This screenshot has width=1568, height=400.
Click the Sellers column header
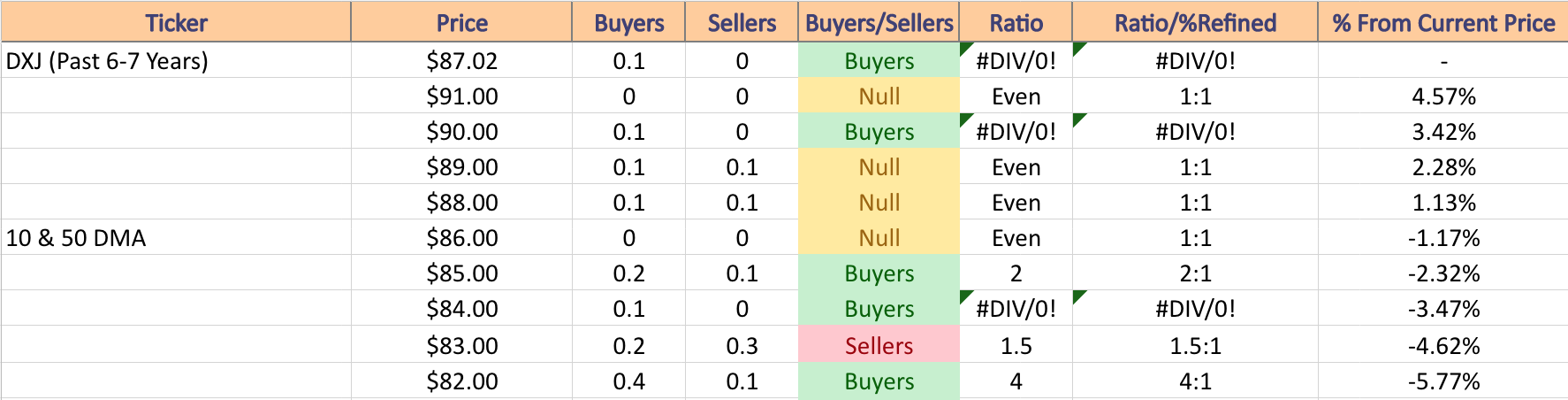(x=742, y=22)
